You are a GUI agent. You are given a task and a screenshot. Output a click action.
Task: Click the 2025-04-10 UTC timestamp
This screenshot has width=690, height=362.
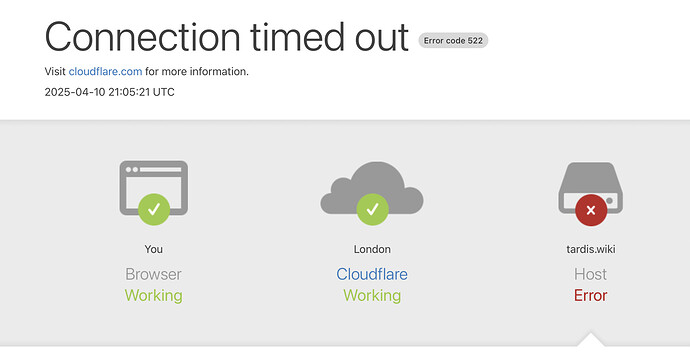point(110,92)
